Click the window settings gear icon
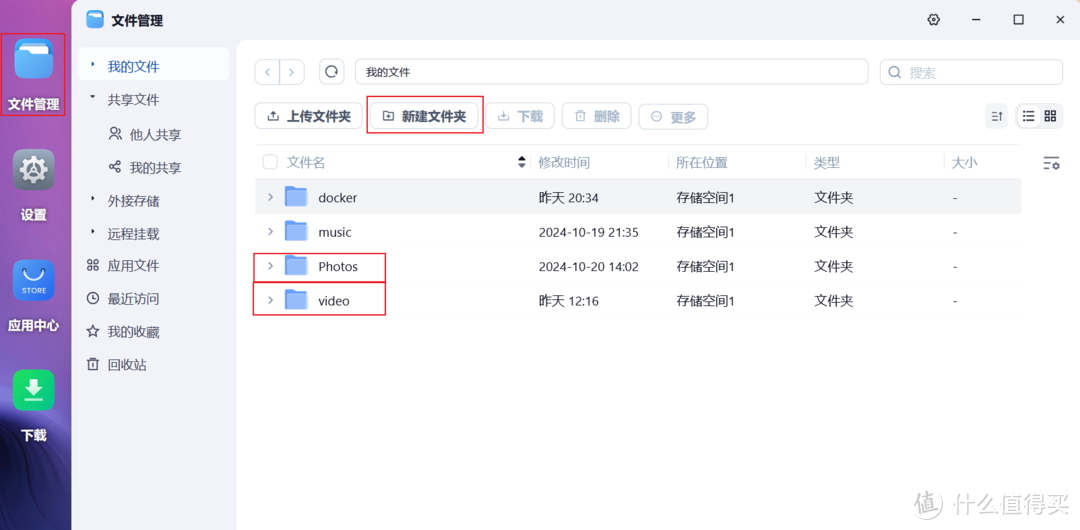1080x530 pixels. (x=933, y=20)
